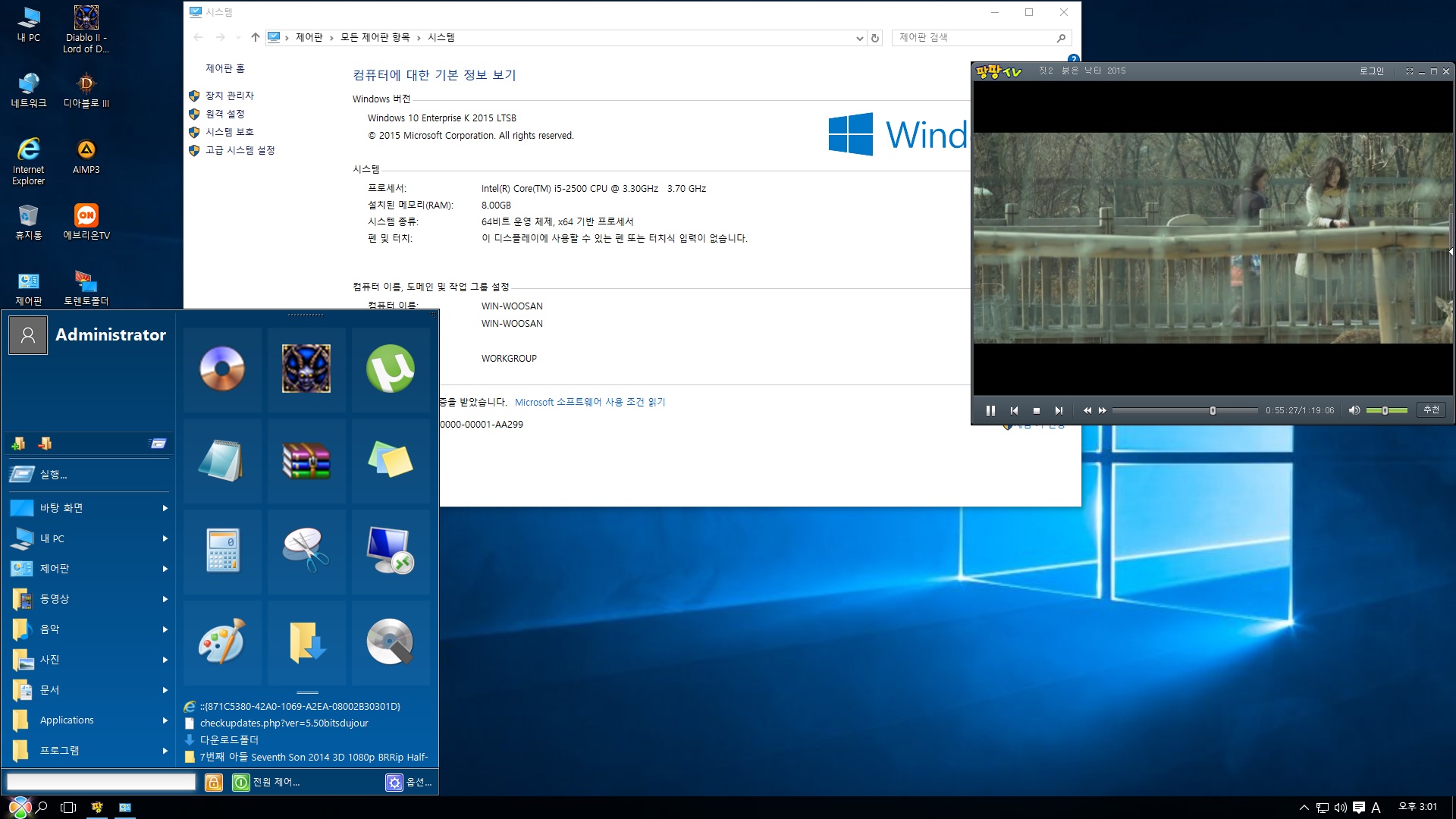Open recent item checkupdates.php?ver=5.50bitsdujour
The height and width of the screenshot is (819, 1456).
[x=284, y=723]
